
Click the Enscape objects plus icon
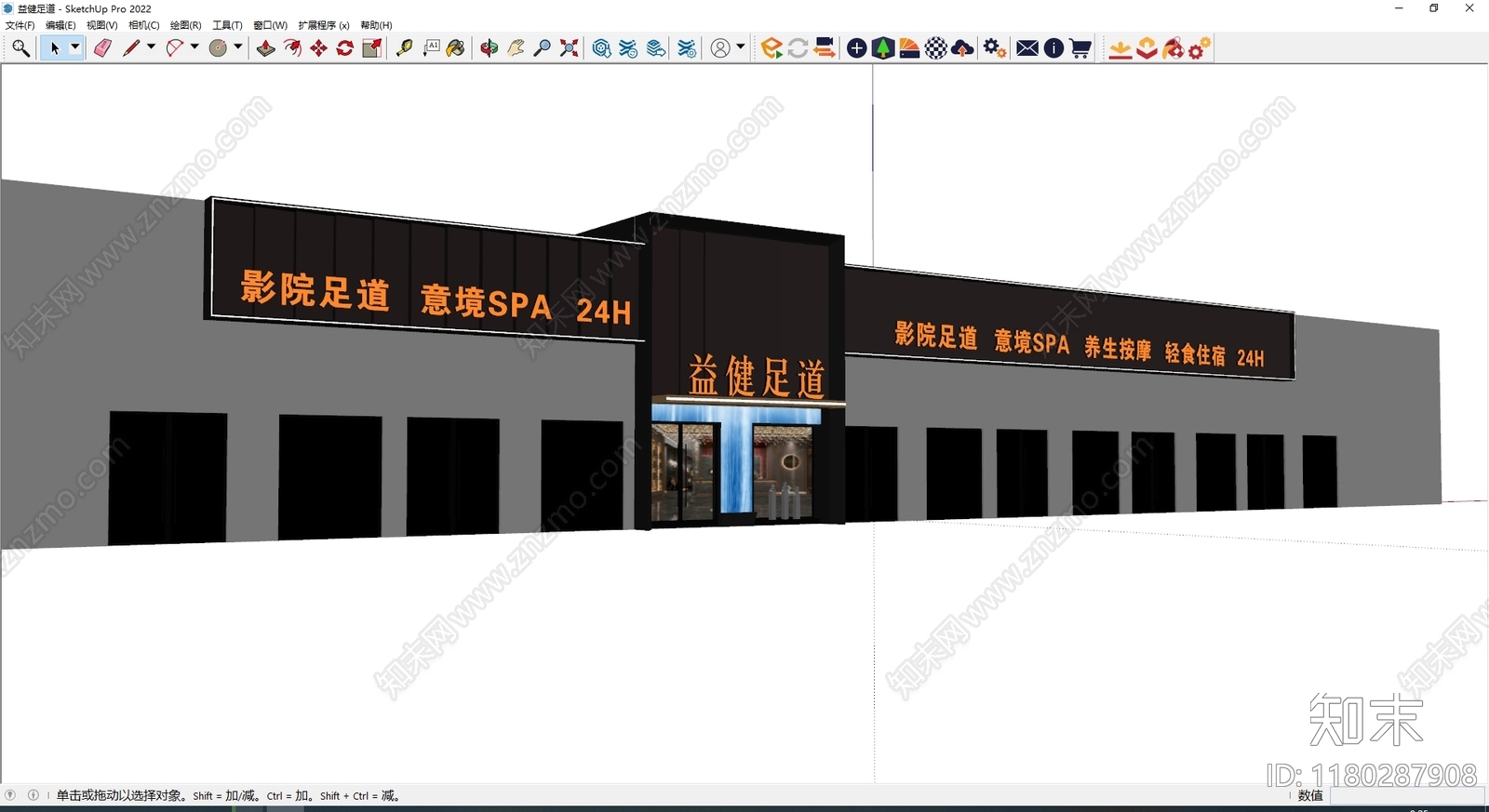tap(857, 48)
